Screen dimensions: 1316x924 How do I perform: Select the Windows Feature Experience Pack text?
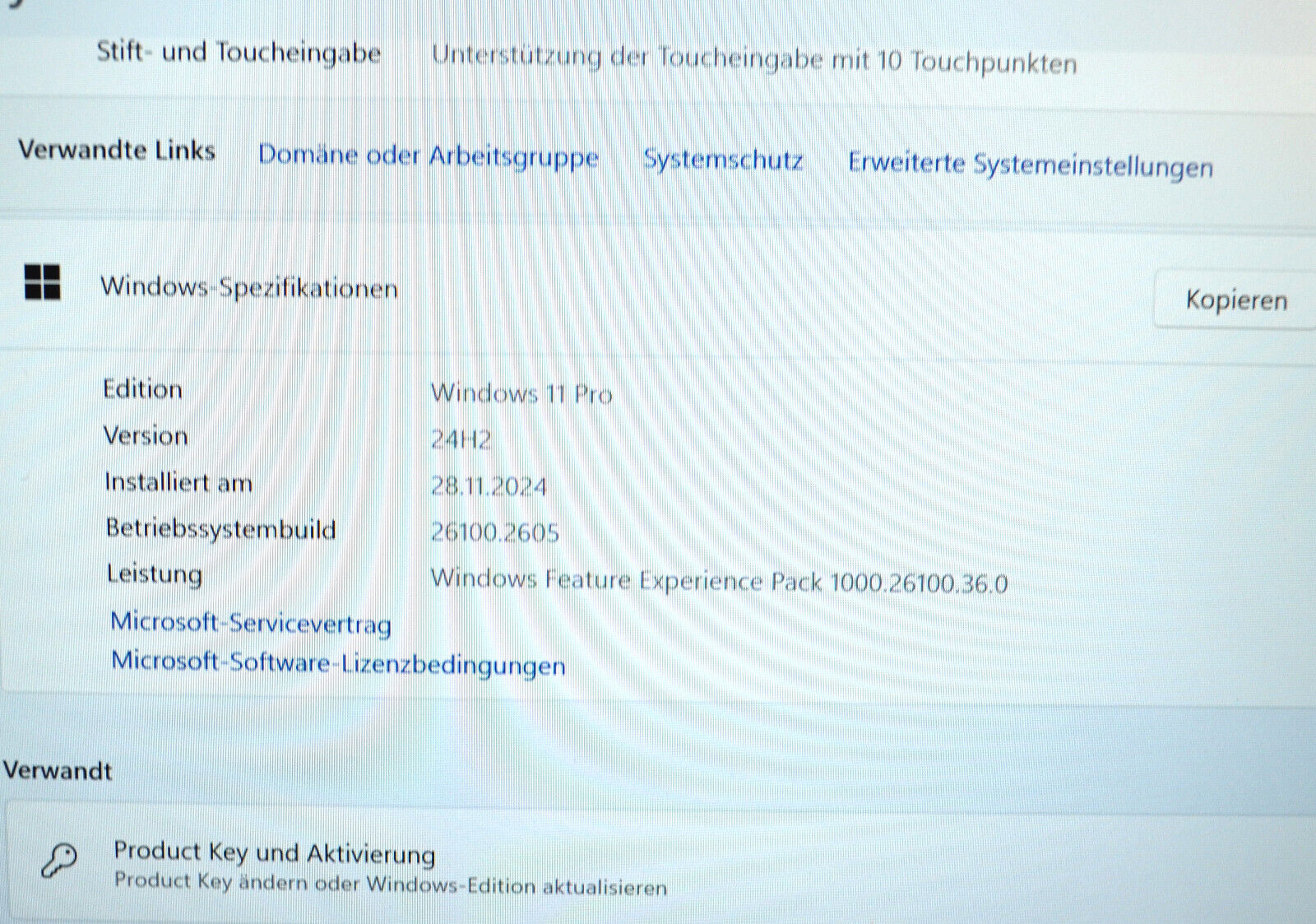719,580
